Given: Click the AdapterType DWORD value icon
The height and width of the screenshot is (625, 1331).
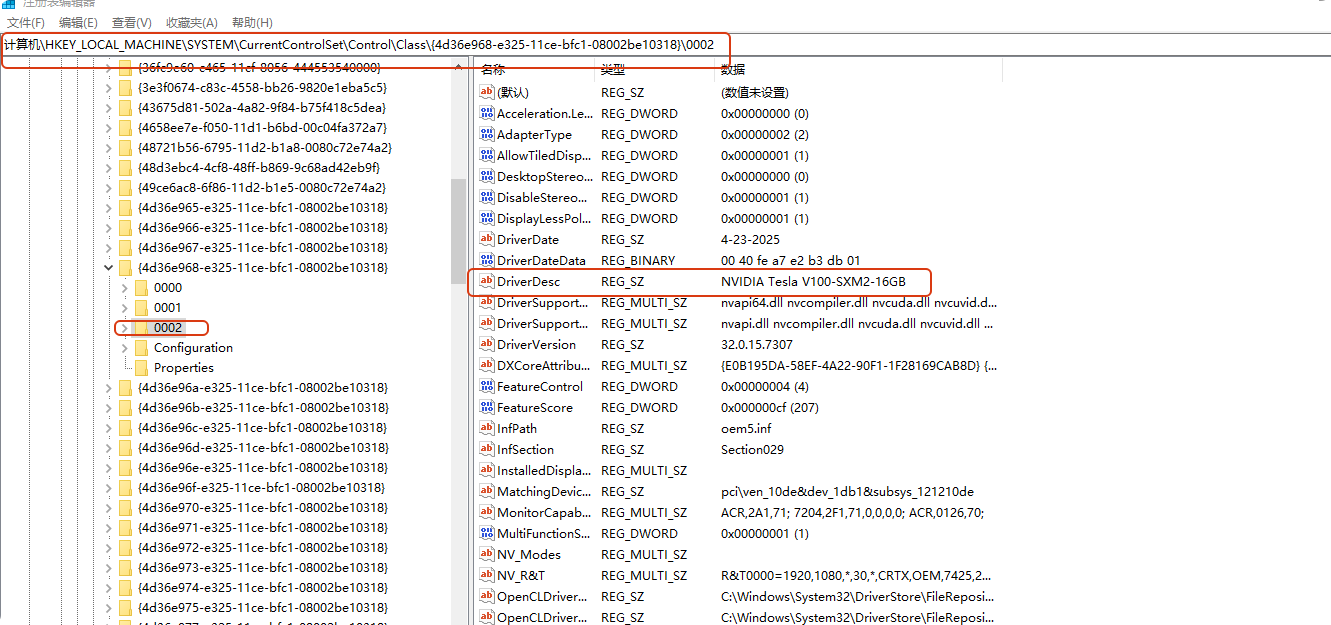Looking at the screenshot, I should pyautogui.click(x=487, y=135).
